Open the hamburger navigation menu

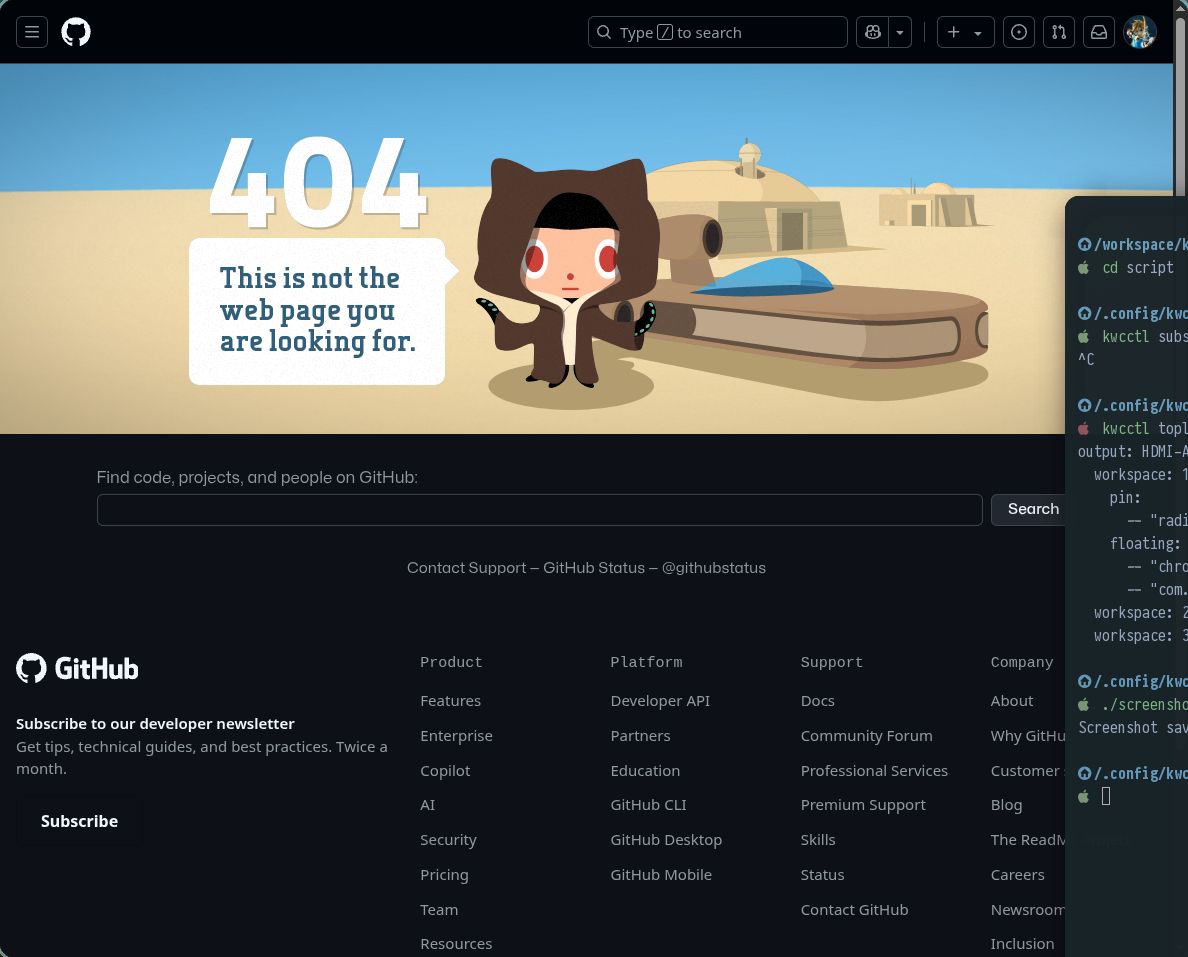click(32, 32)
